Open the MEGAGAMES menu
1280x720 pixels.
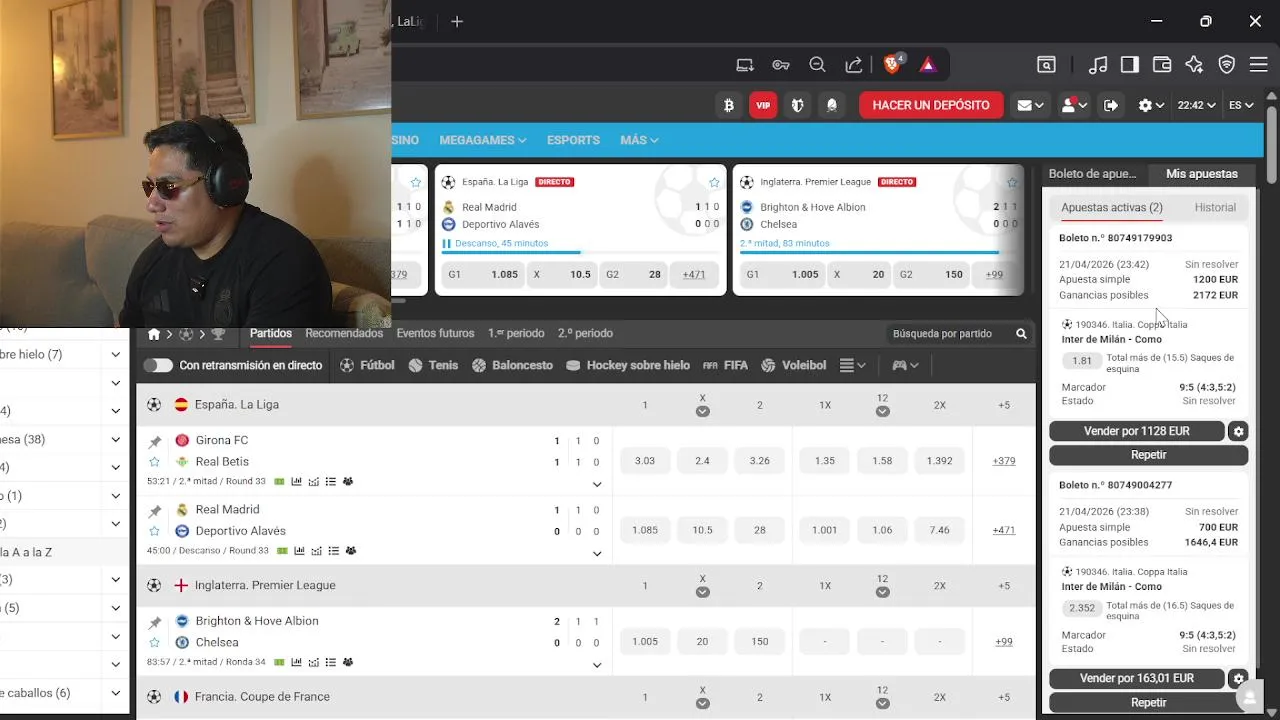(482, 140)
